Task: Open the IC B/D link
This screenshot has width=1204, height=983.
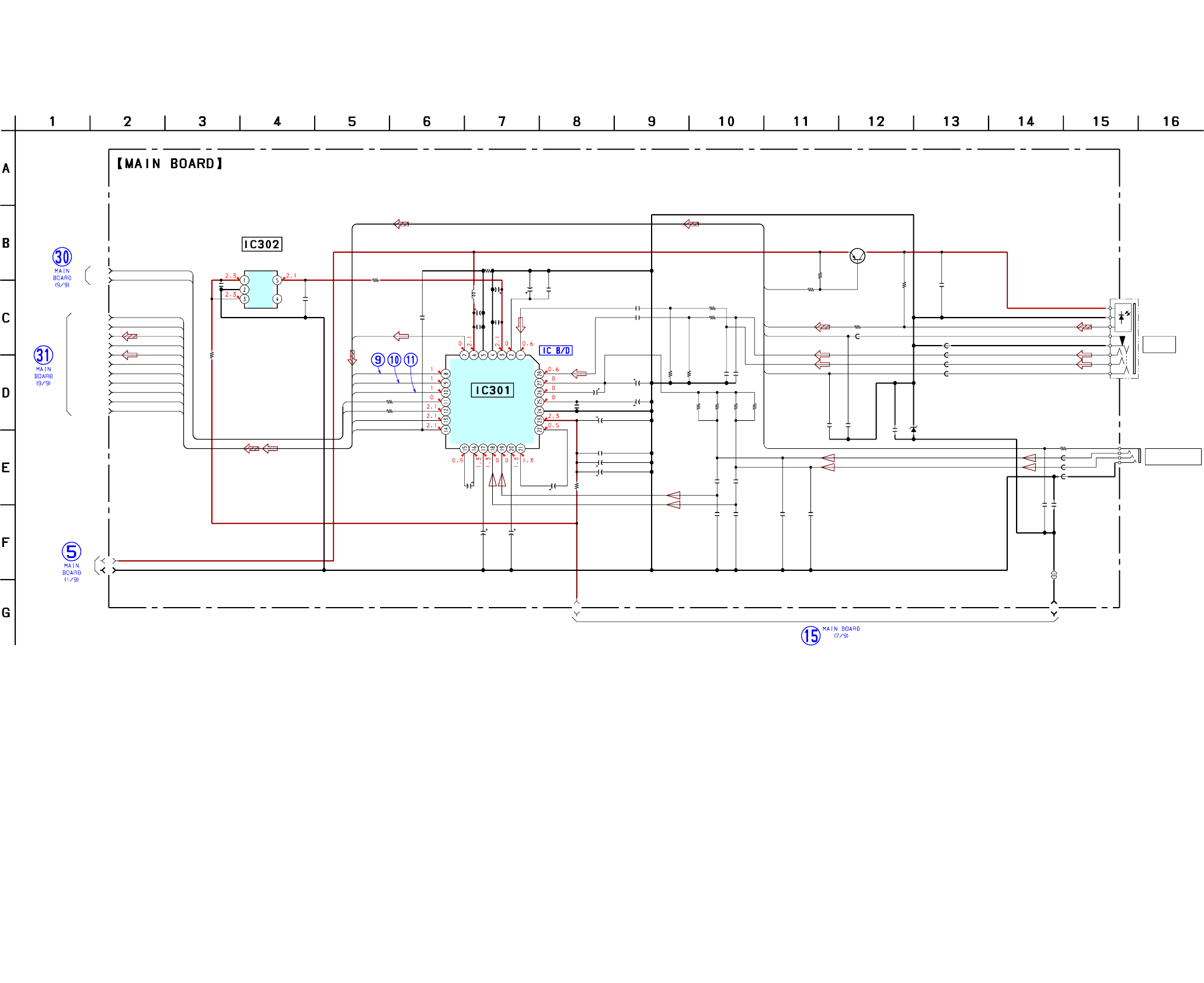Action: pyautogui.click(x=555, y=351)
